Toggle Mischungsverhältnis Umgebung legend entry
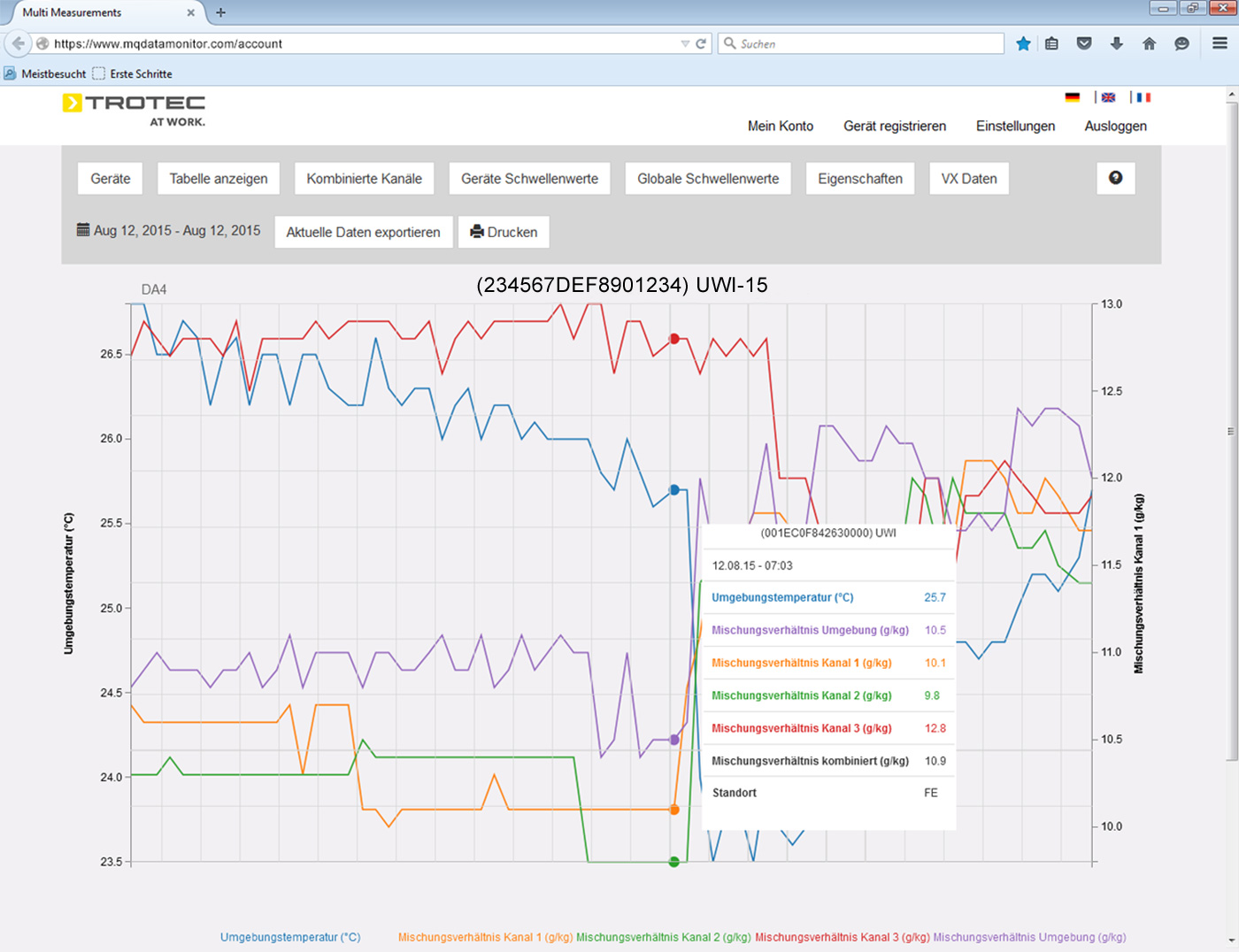This screenshot has height=952, width=1239. [x=1029, y=937]
